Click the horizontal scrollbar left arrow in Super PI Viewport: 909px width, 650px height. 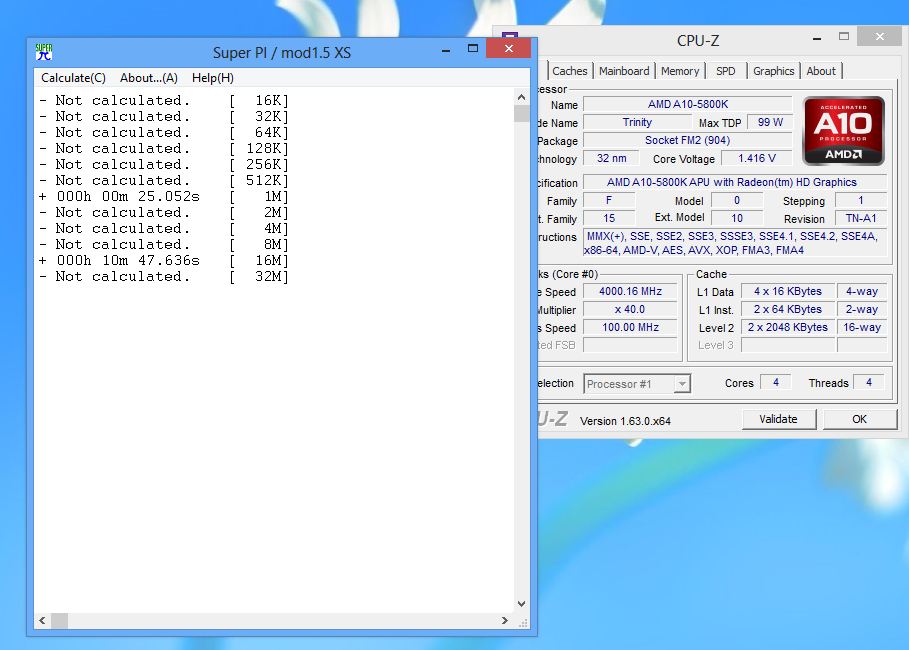click(x=42, y=620)
